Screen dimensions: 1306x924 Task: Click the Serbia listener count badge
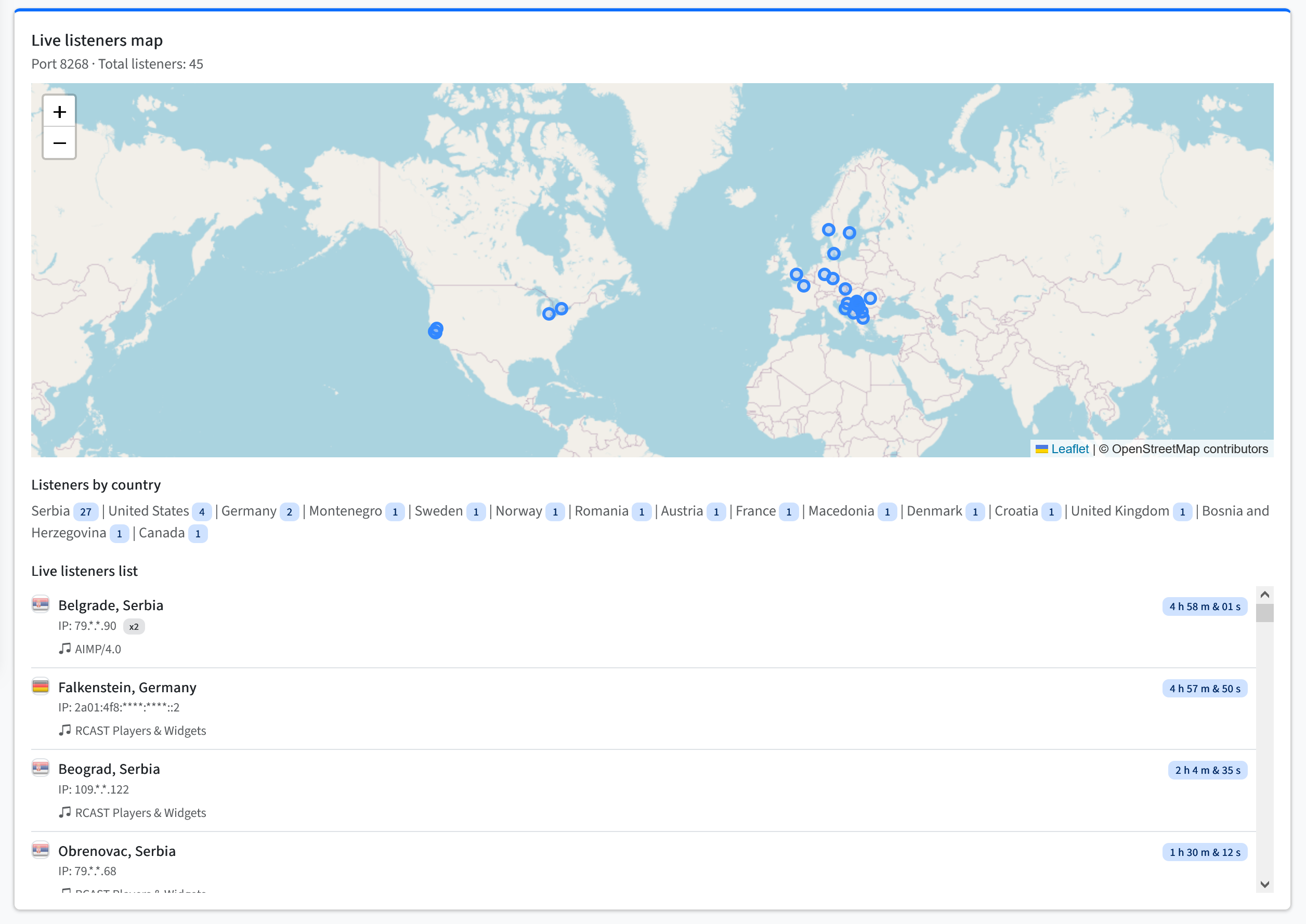[86, 511]
